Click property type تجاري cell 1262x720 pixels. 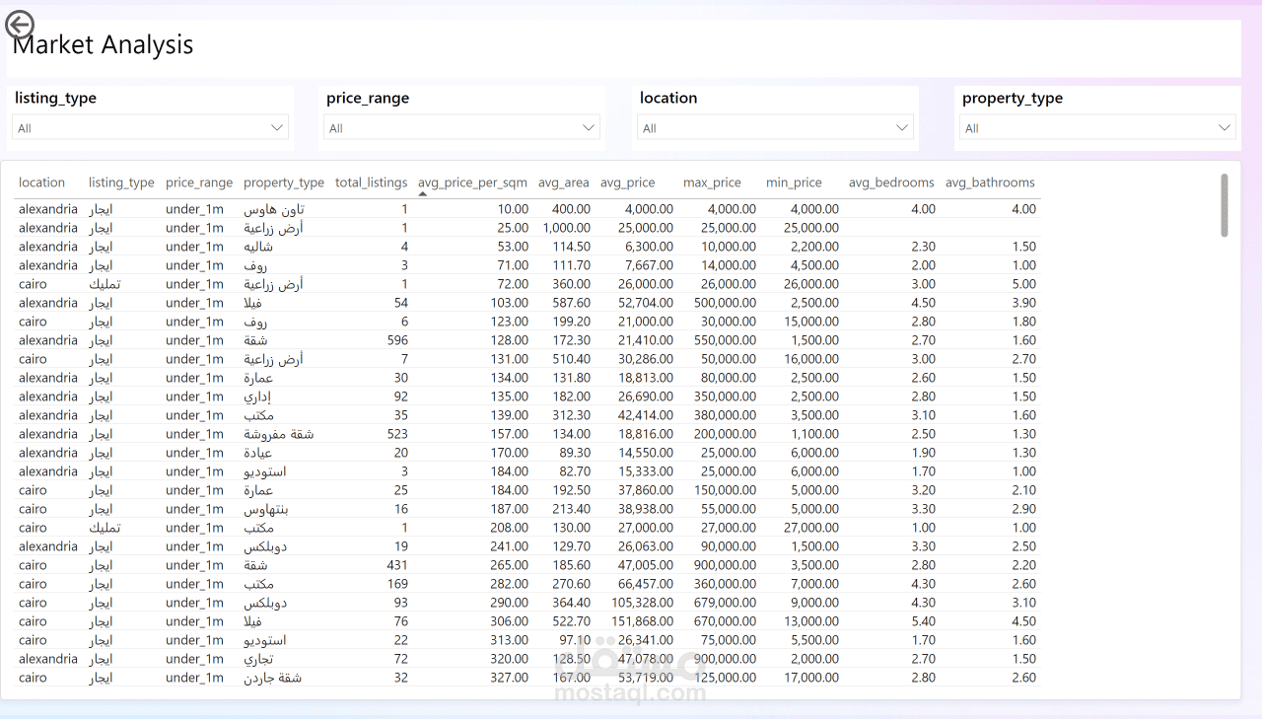tap(258, 659)
